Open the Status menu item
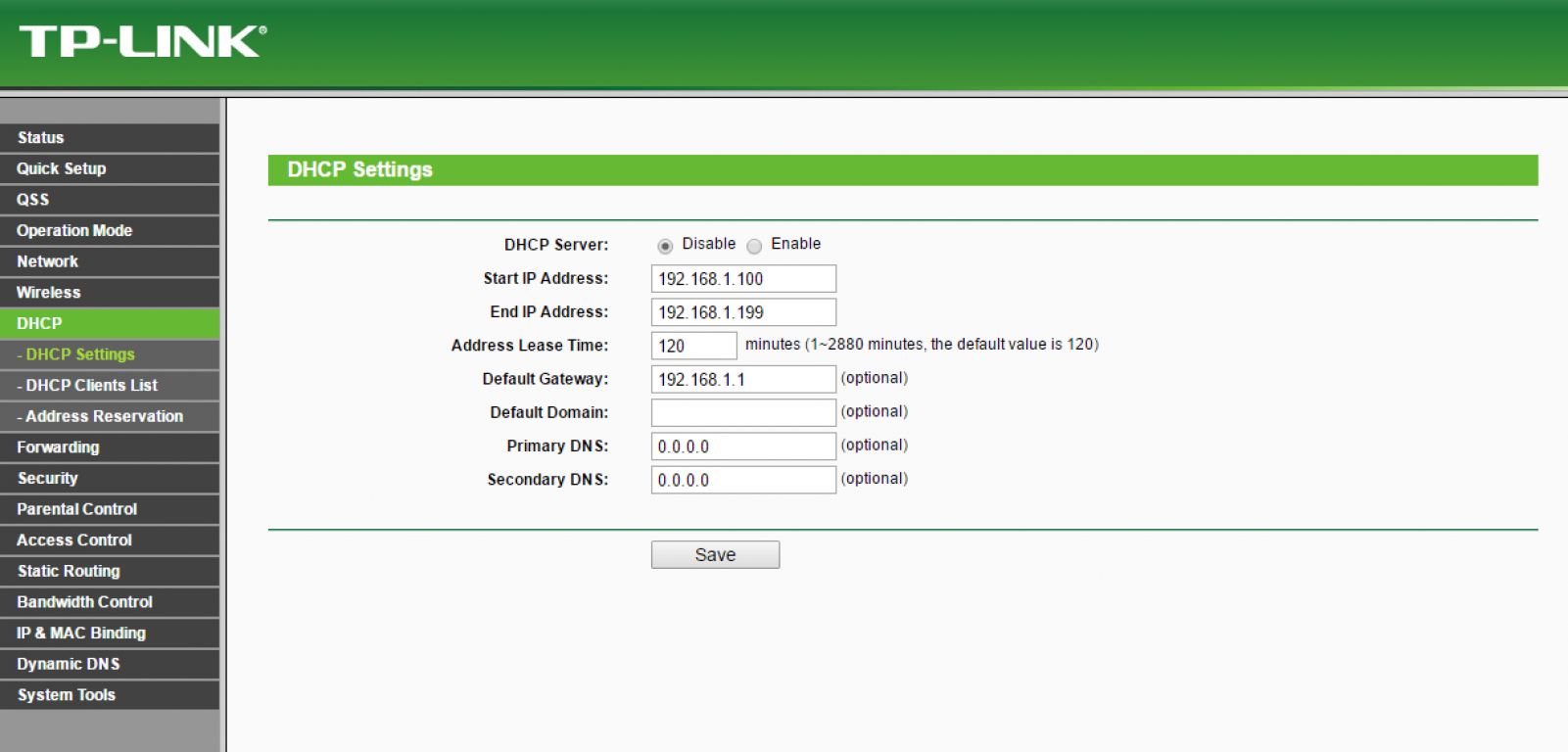This screenshot has height=752, width=1568. tap(110, 138)
